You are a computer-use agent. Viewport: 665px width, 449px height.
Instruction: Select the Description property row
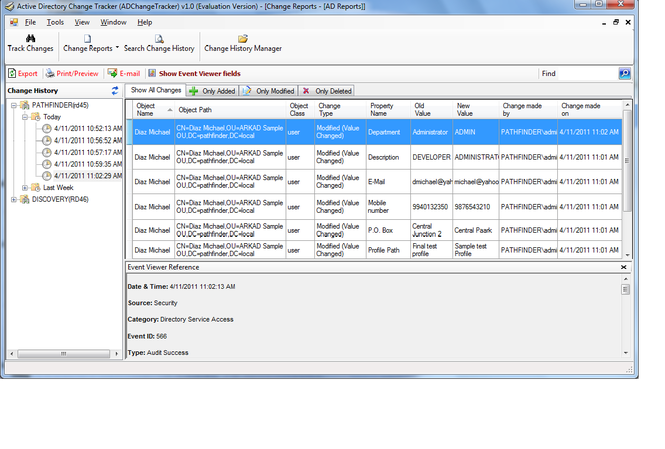(377, 157)
